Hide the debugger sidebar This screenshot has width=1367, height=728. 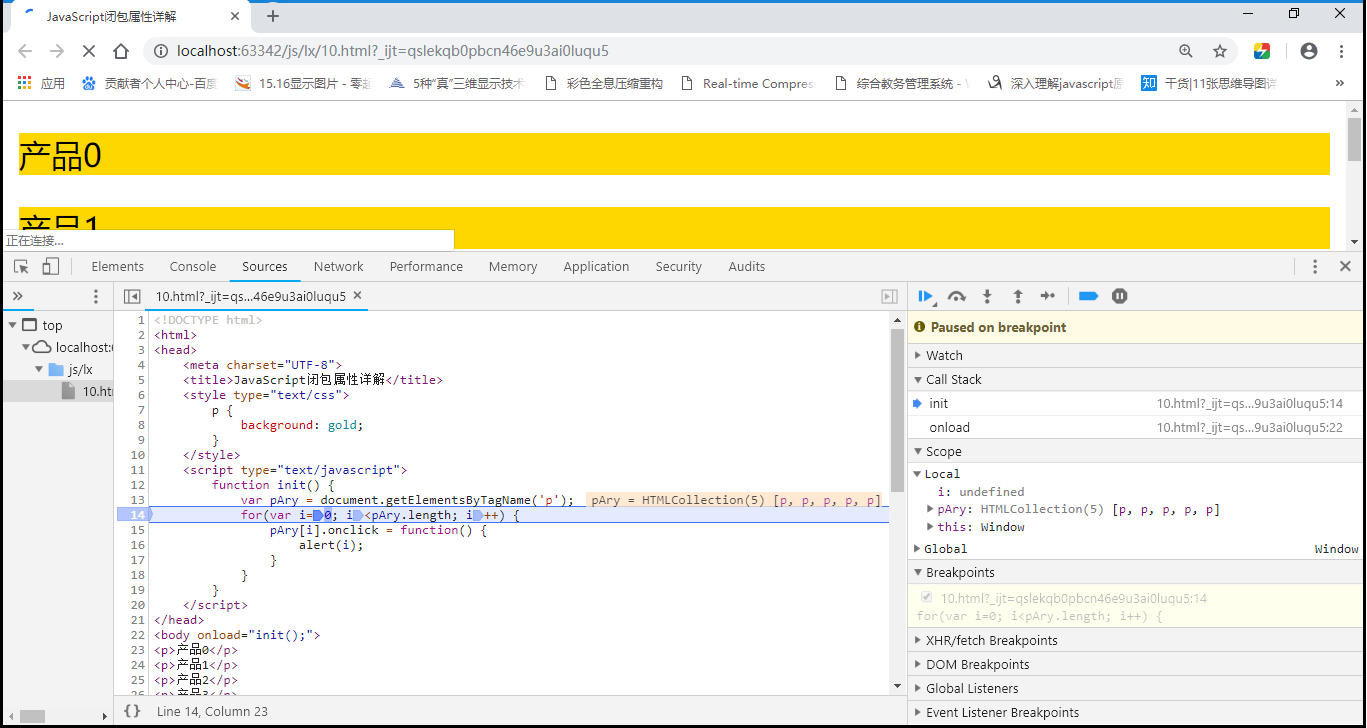pyautogui.click(x=889, y=296)
